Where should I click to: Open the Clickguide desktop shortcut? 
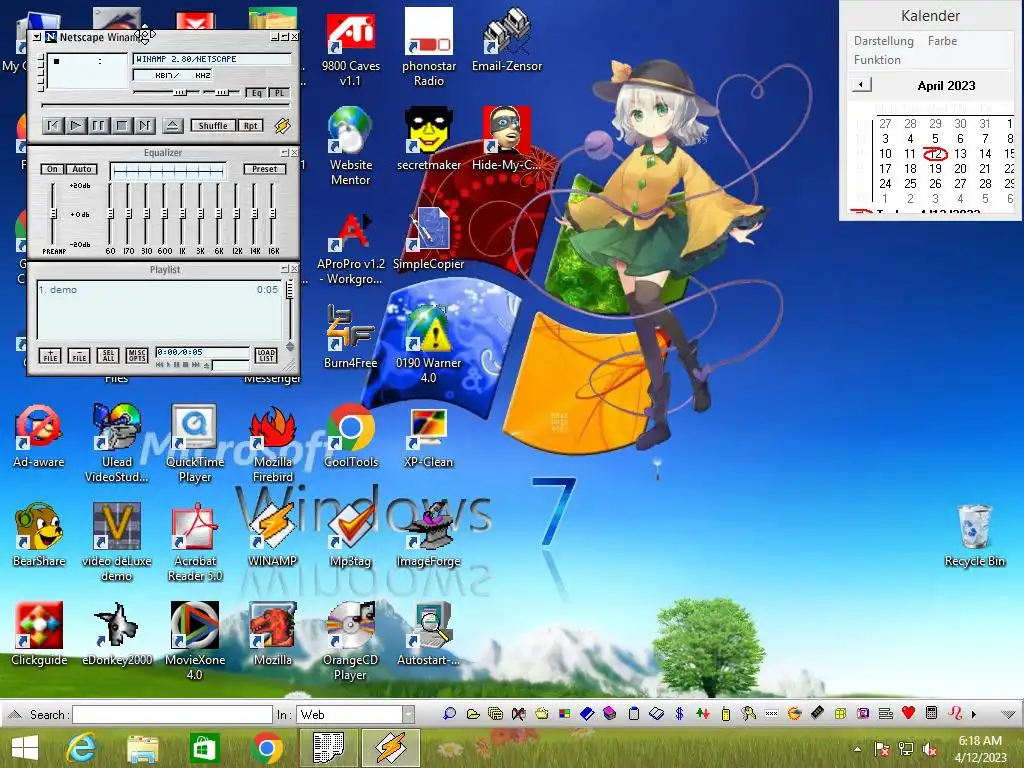coord(39,633)
